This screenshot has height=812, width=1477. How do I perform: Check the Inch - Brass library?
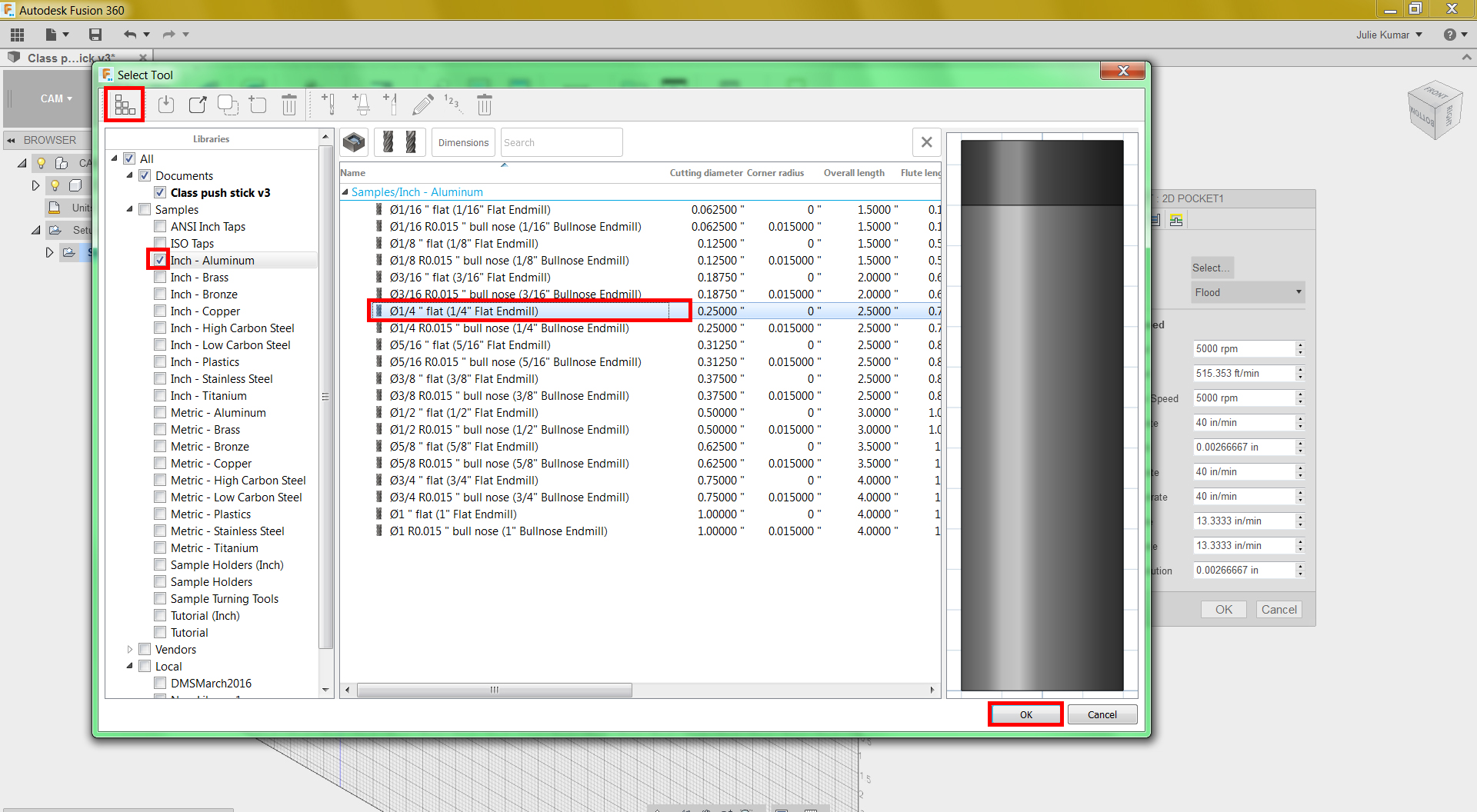pos(160,277)
